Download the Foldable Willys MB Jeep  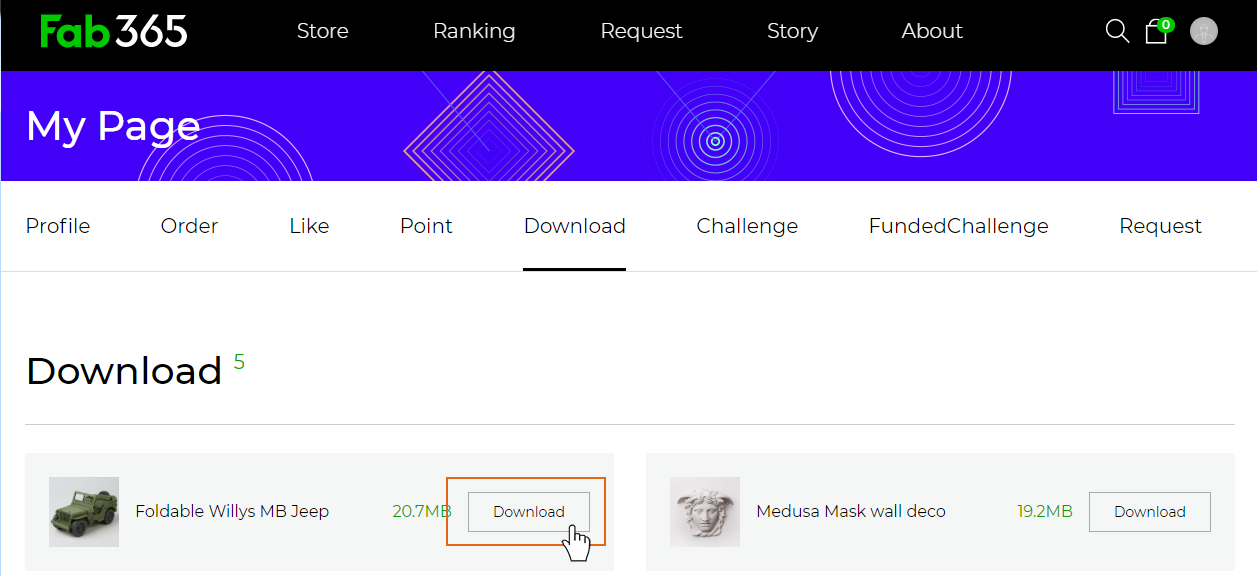(529, 511)
